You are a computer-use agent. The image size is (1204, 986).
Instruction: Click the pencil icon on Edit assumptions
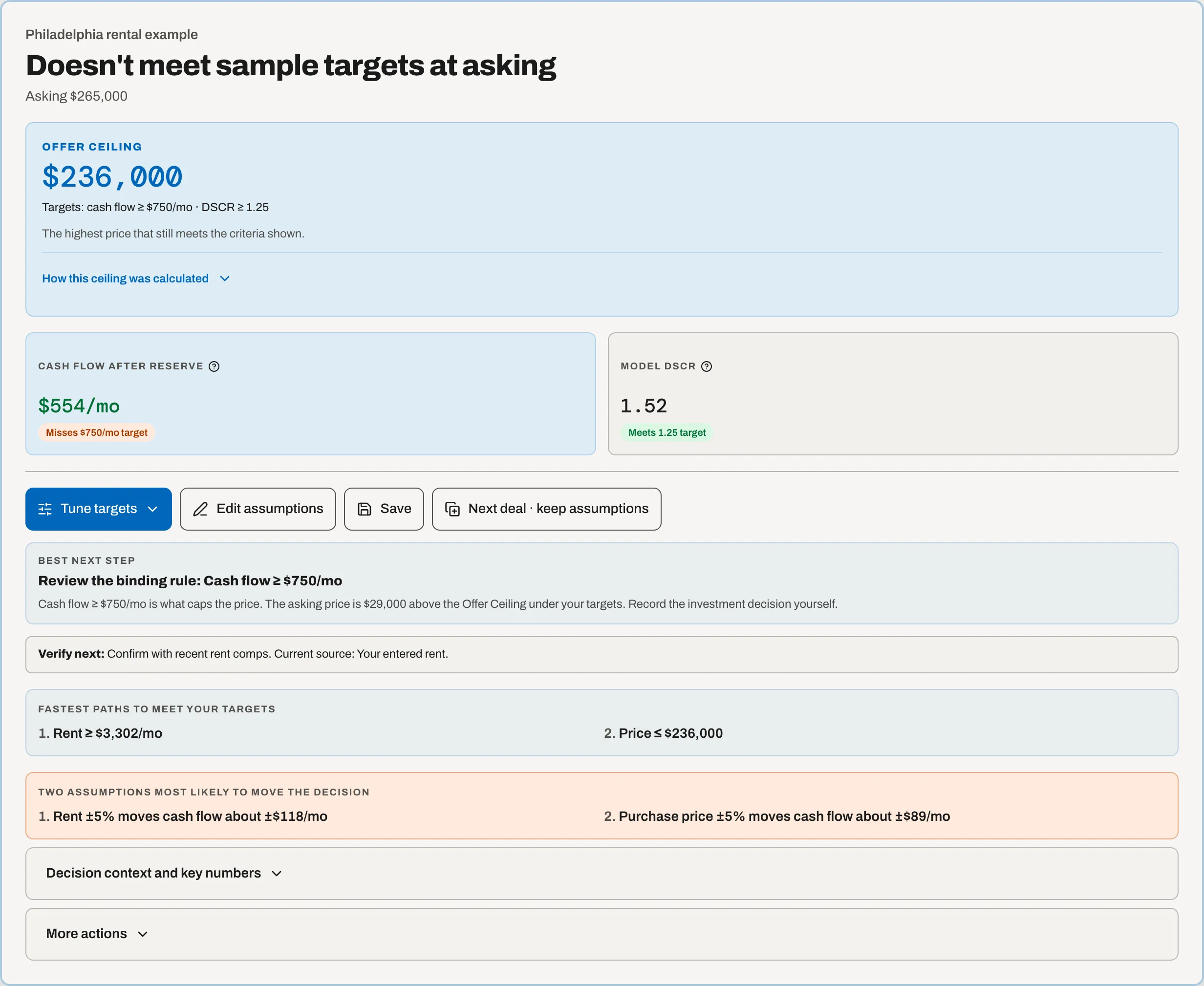click(x=200, y=509)
